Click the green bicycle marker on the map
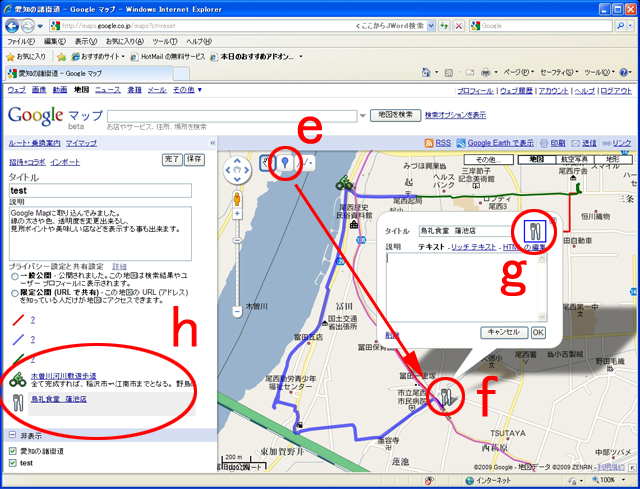The width and height of the screenshot is (640, 489). click(x=344, y=183)
